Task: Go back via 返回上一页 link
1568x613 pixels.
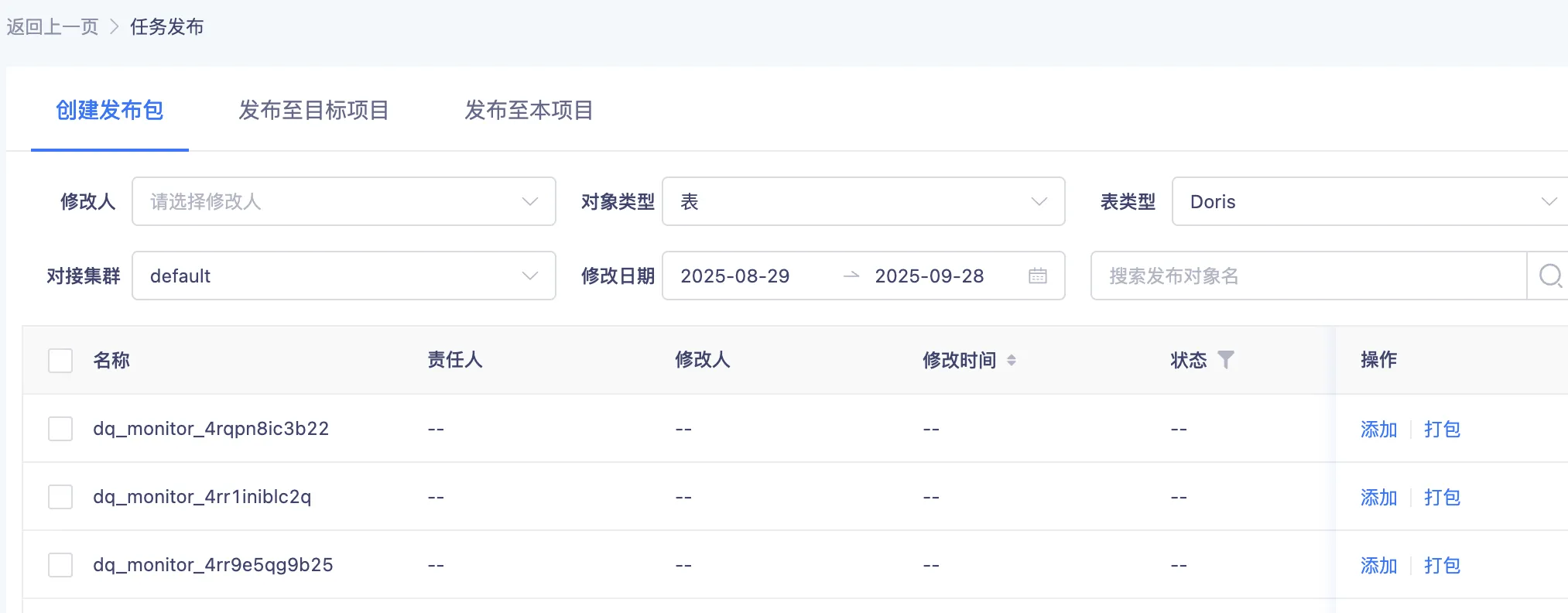Action: click(x=53, y=27)
